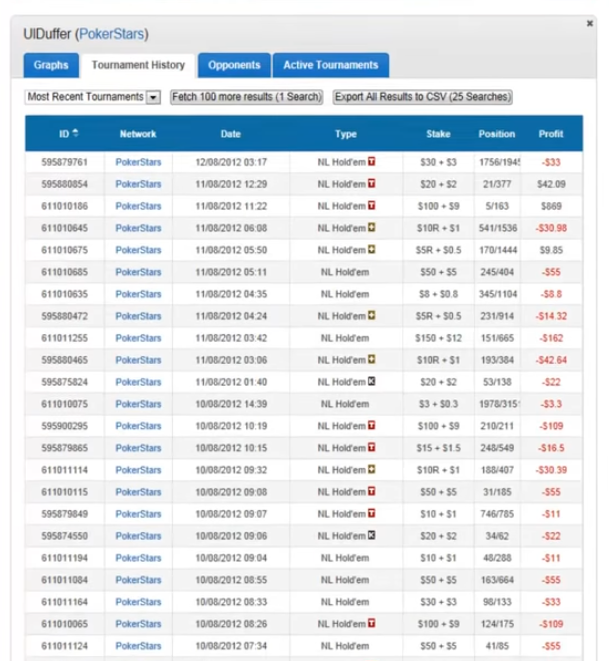Sort by the Profit column header
609x661 pixels.
coord(551,134)
